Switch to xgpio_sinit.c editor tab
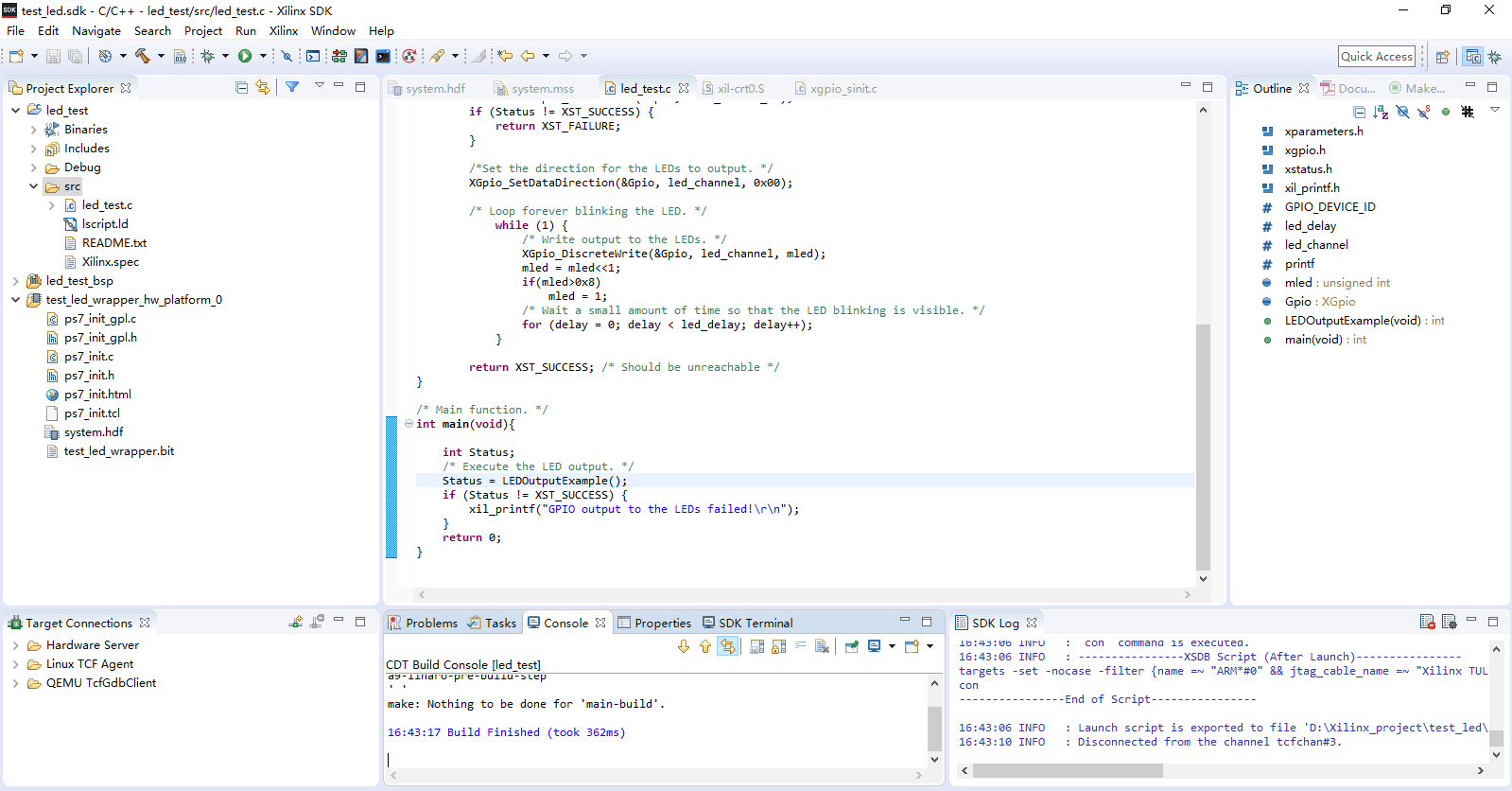Image resolution: width=1512 pixels, height=791 pixels. (835, 88)
